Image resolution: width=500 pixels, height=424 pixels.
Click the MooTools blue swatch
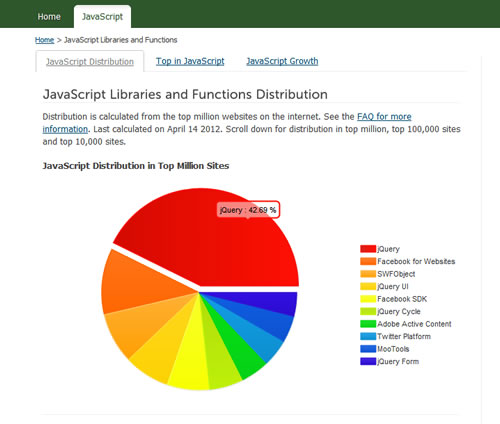coord(368,349)
